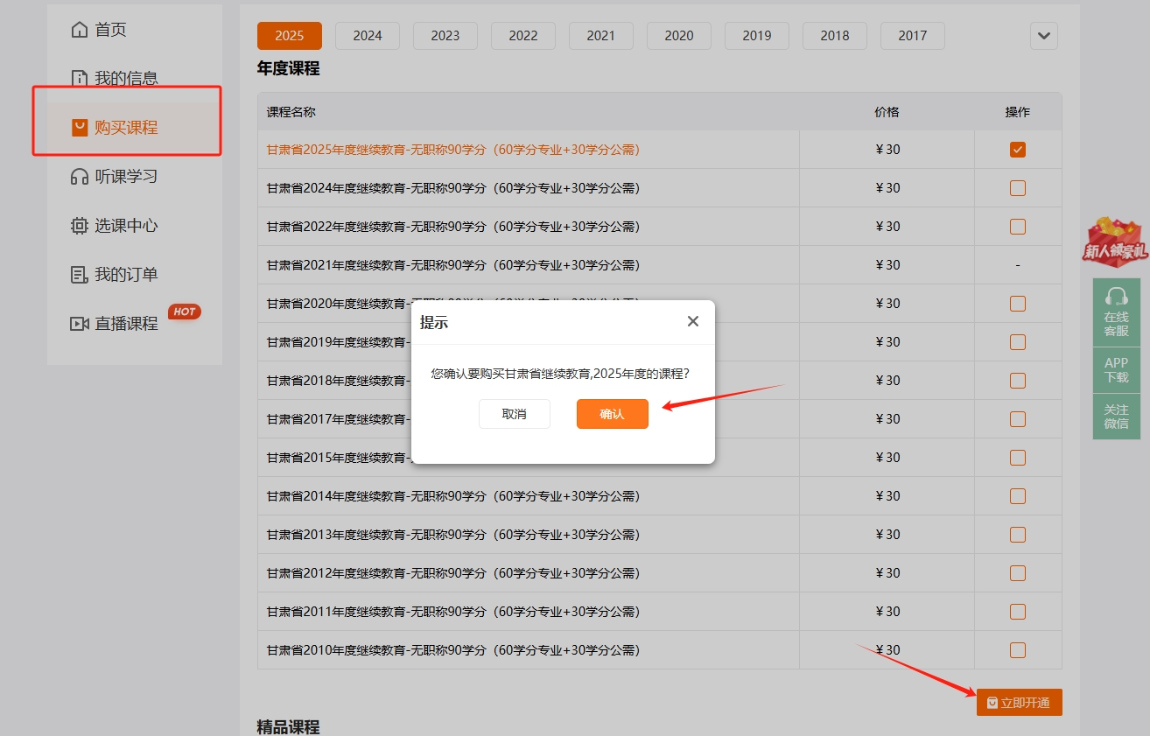Switch to the 2023 year tab
Image resolution: width=1150 pixels, height=736 pixels.
(445, 36)
